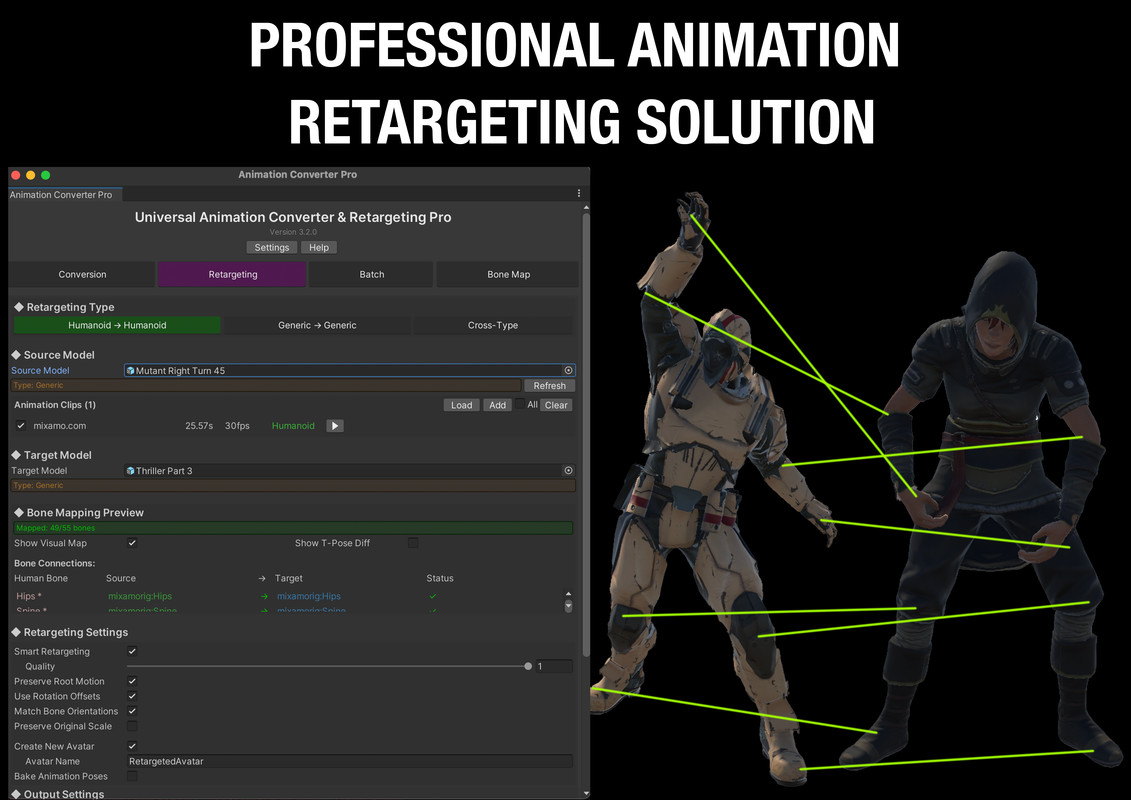1131x800 pixels.
Task: Click the Mutant Right Turn 45 prefab icon
Action: point(131,370)
